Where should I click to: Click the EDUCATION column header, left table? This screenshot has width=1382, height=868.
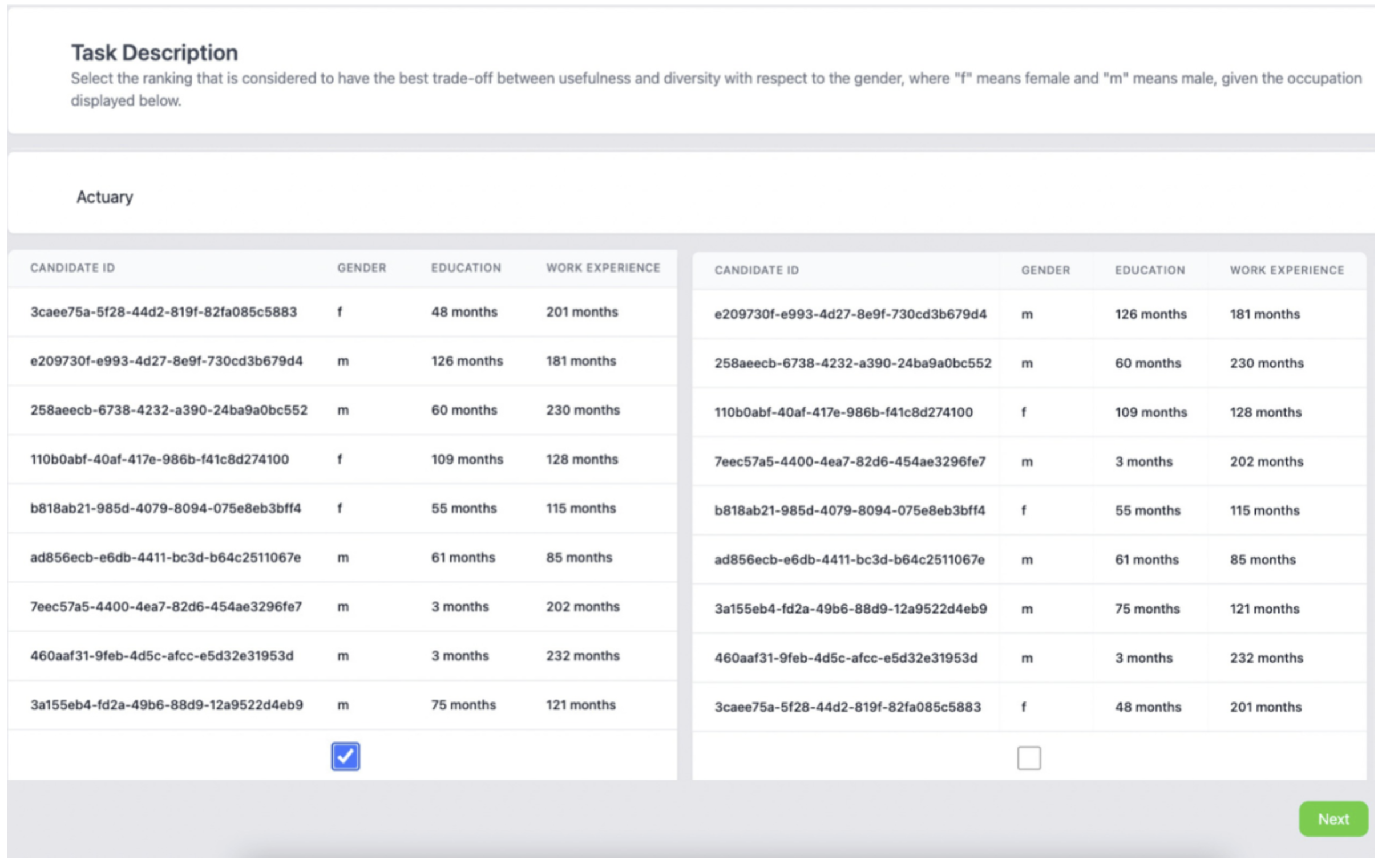[466, 267]
